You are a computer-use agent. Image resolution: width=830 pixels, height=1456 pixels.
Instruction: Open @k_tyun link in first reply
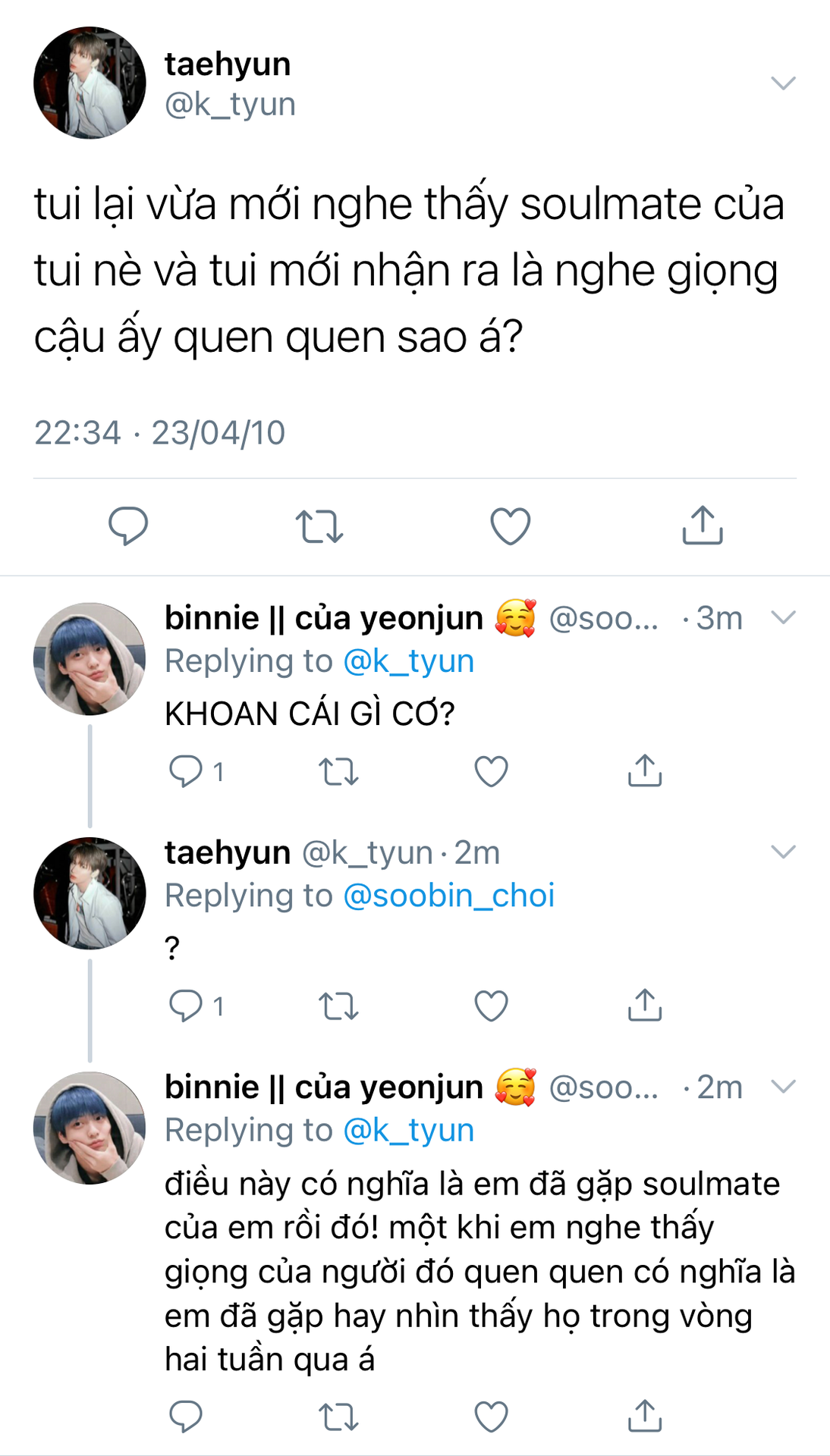(409, 661)
